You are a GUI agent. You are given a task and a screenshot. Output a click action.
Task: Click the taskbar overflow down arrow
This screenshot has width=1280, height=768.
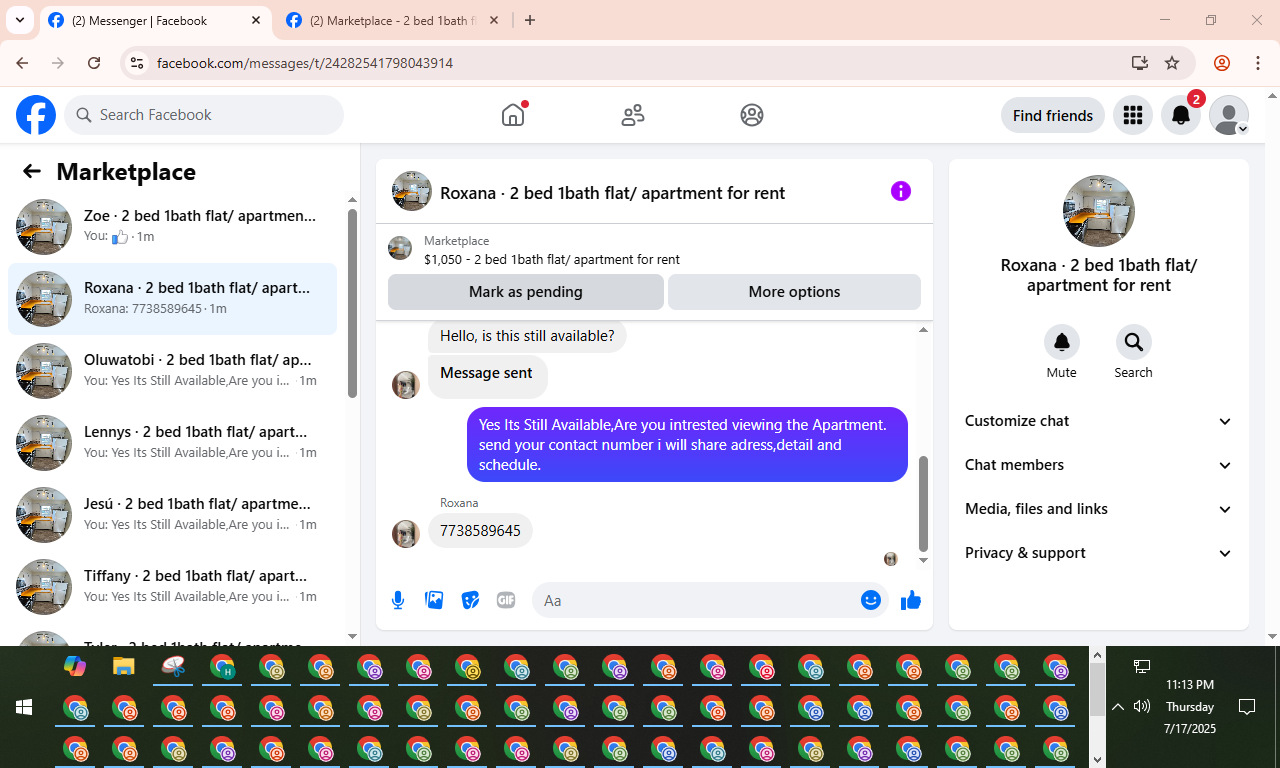[x=1097, y=759]
